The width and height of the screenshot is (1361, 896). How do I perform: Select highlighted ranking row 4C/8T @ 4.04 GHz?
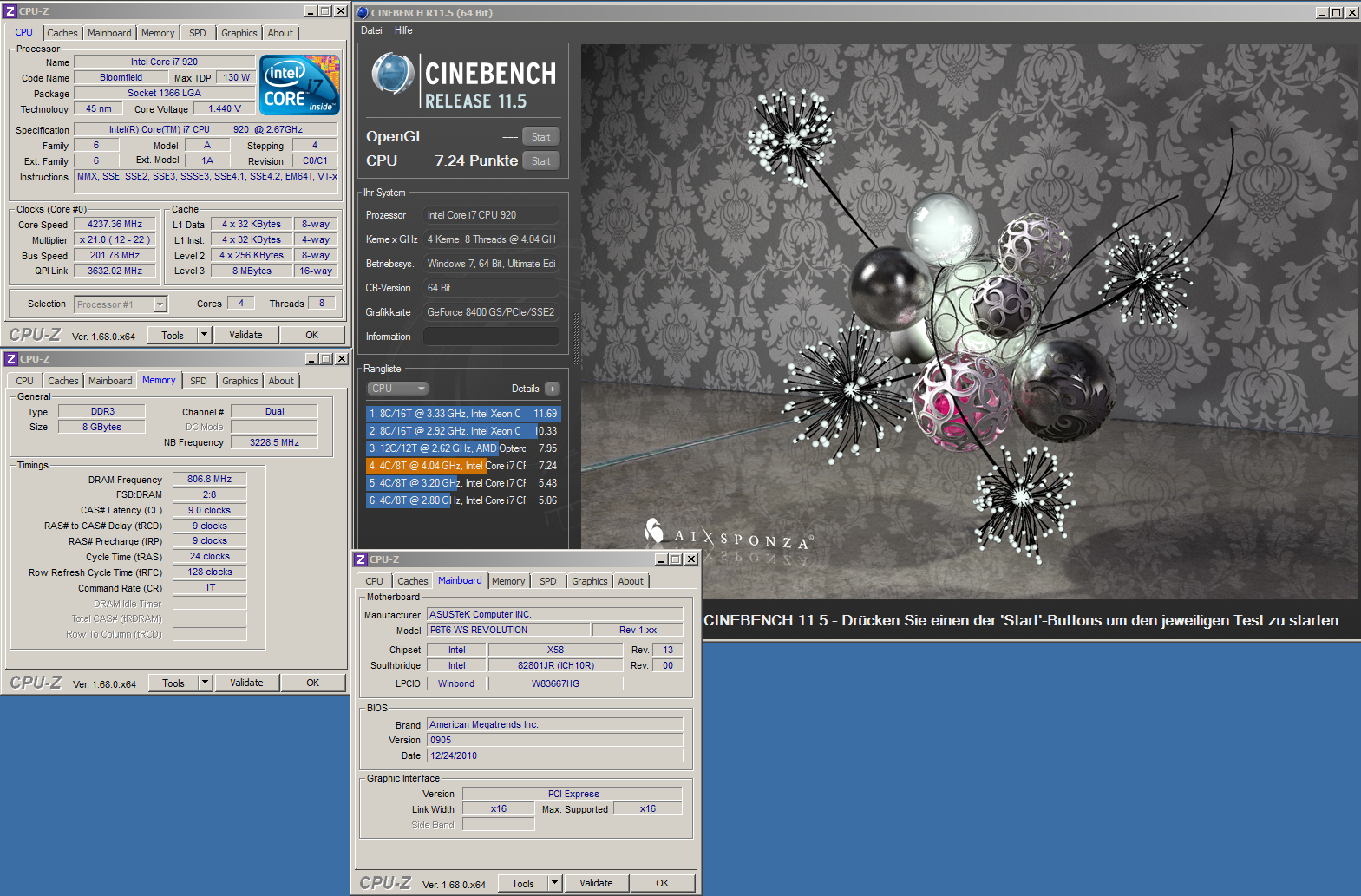click(x=463, y=466)
